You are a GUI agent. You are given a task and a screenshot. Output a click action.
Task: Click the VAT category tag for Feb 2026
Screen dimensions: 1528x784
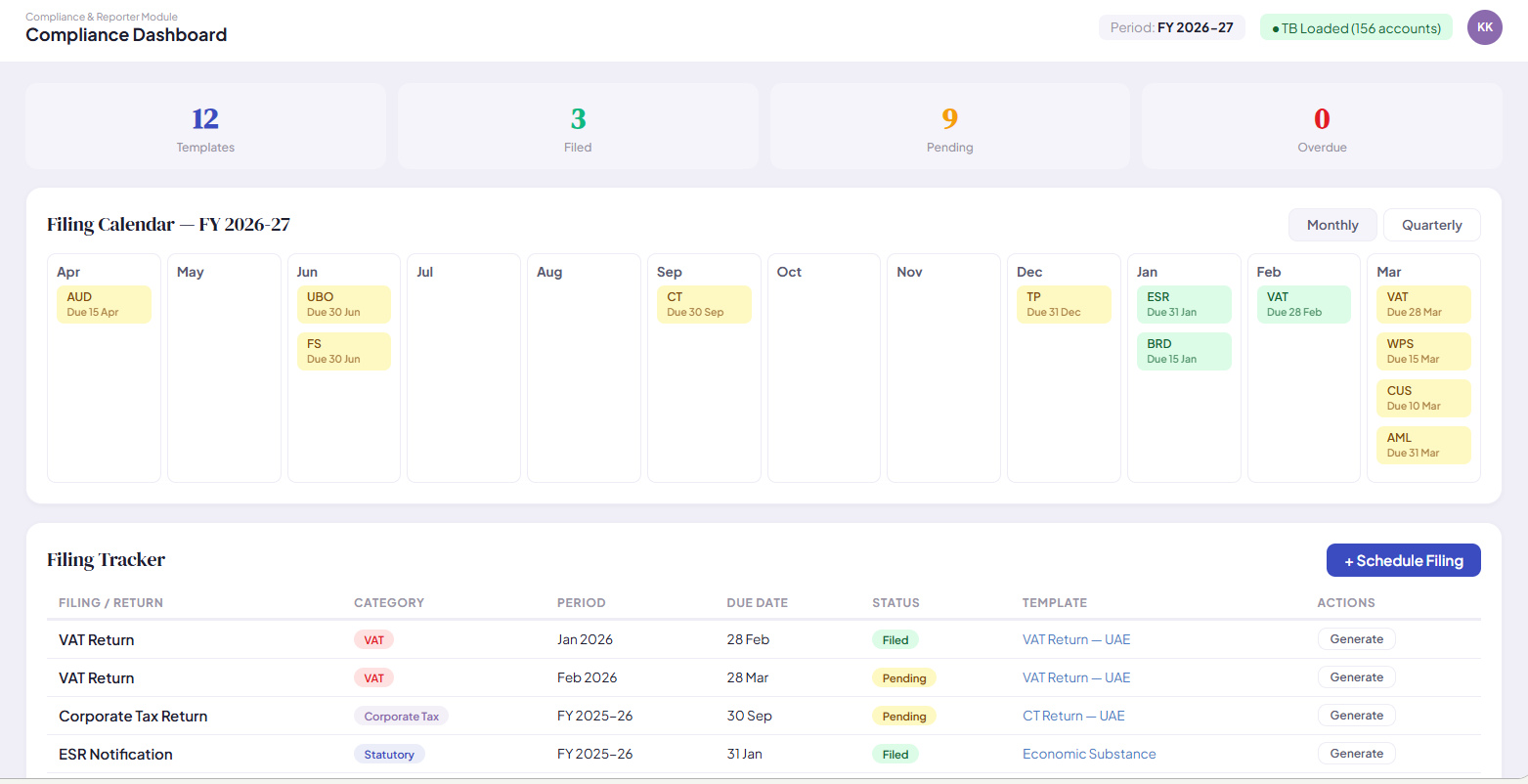(374, 678)
